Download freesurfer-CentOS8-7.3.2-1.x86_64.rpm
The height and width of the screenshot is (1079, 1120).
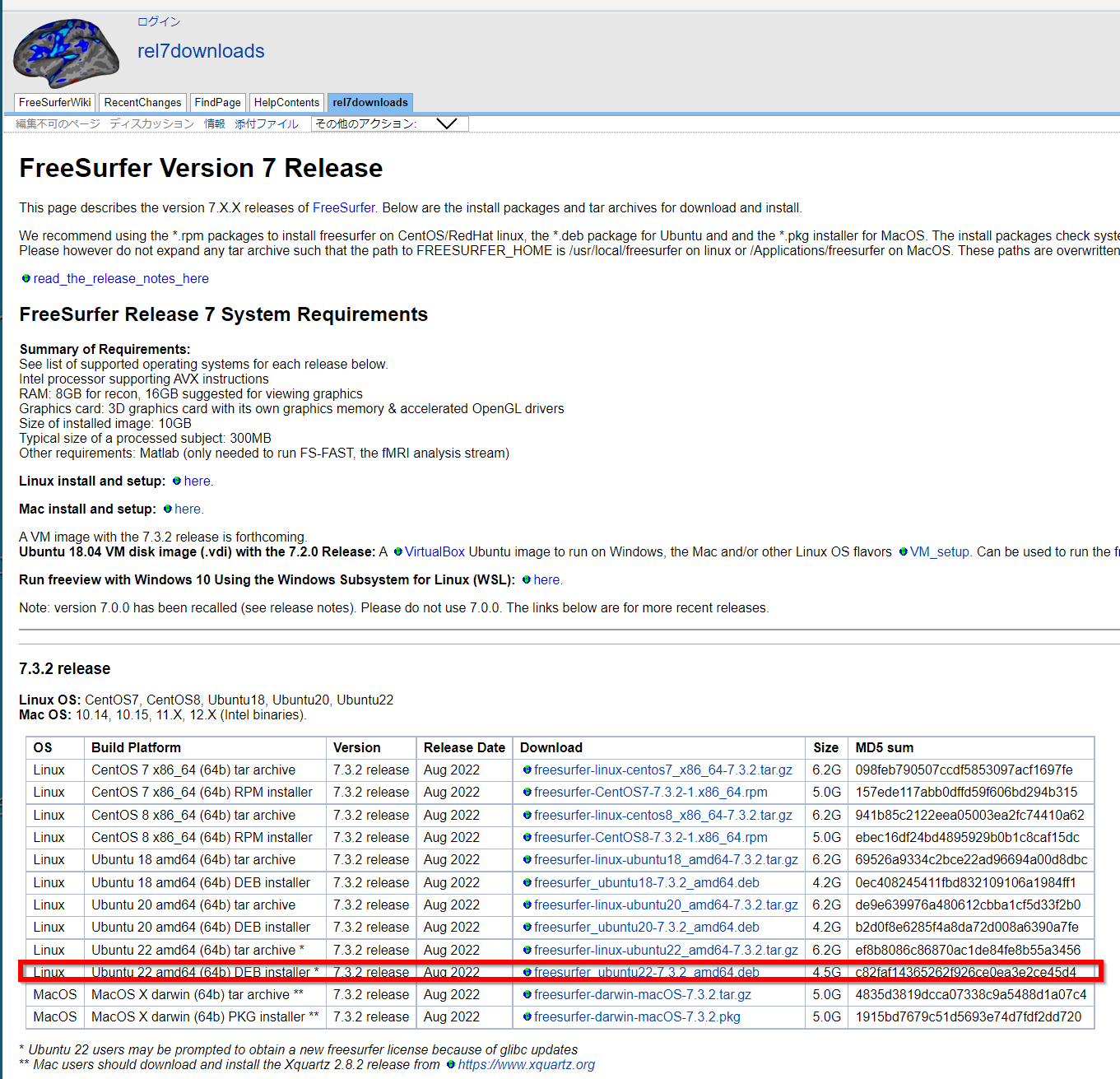pyautogui.click(x=651, y=837)
